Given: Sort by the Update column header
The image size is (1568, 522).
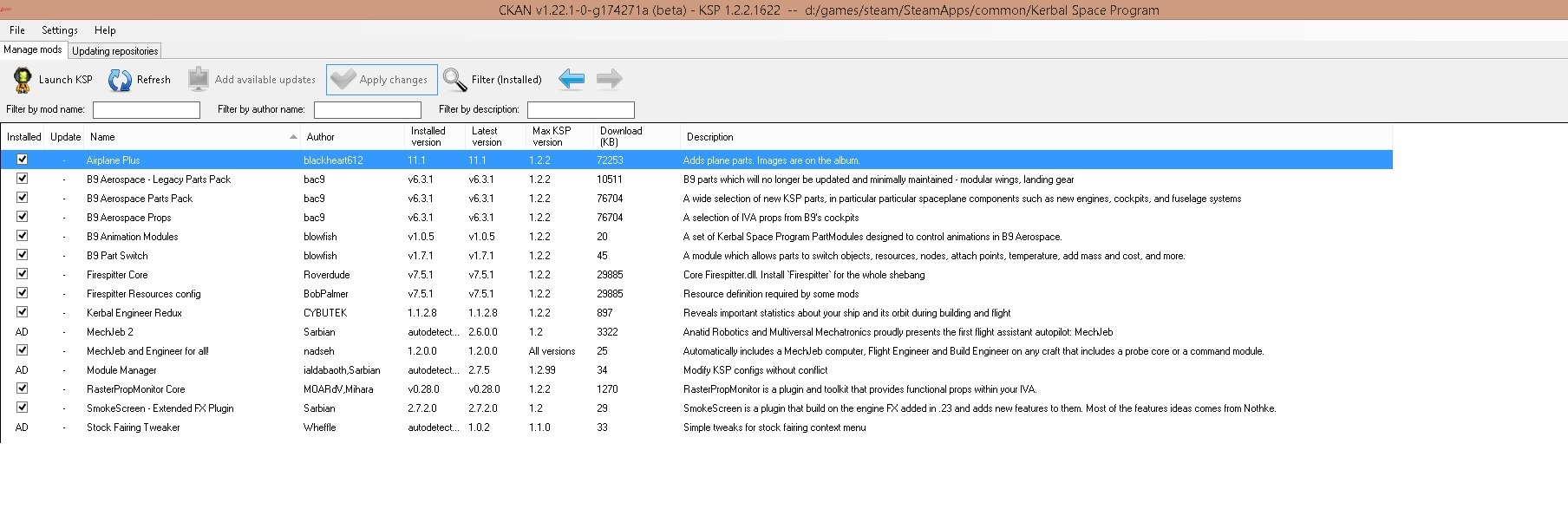Looking at the screenshot, I should click(x=65, y=137).
